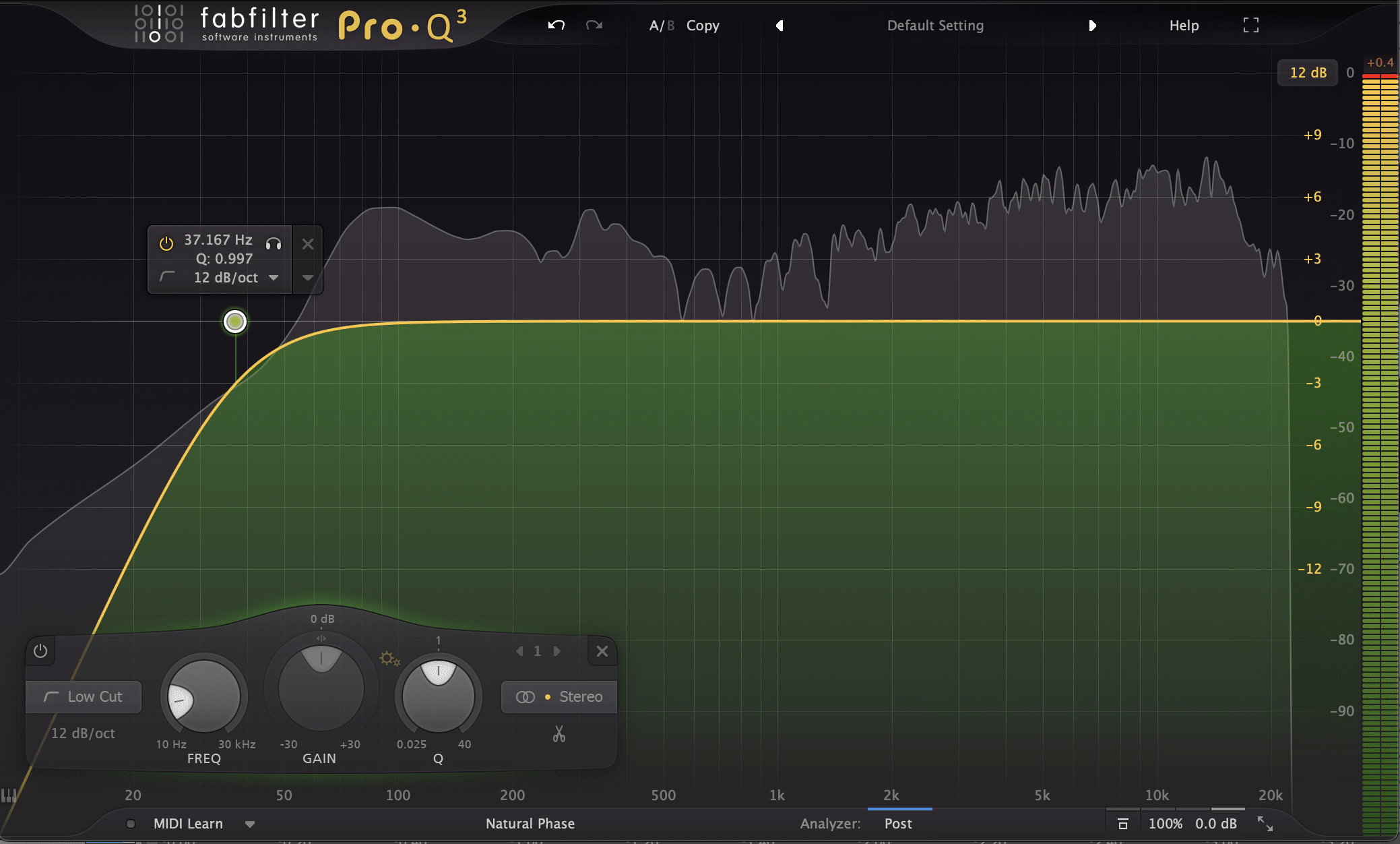Go to the previous preset arrow
The height and width of the screenshot is (844, 1400).
pyautogui.click(x=779, y=26)
